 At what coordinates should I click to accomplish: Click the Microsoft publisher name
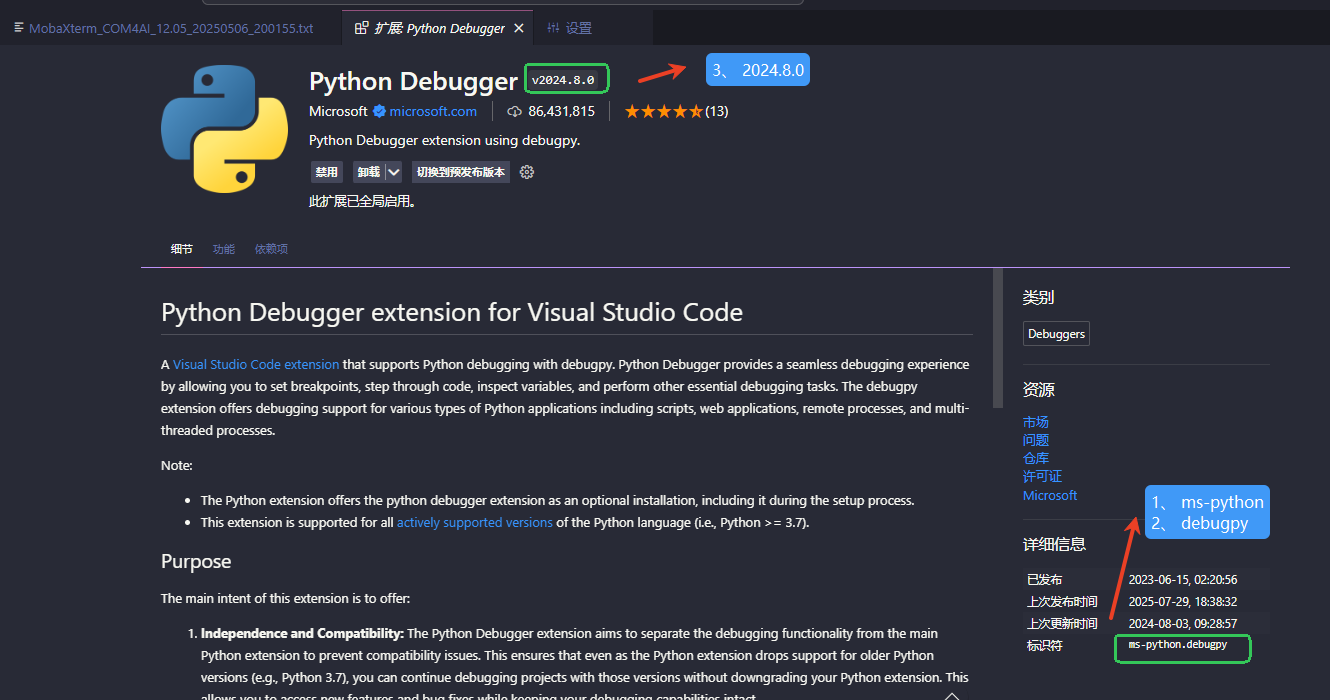339,111
